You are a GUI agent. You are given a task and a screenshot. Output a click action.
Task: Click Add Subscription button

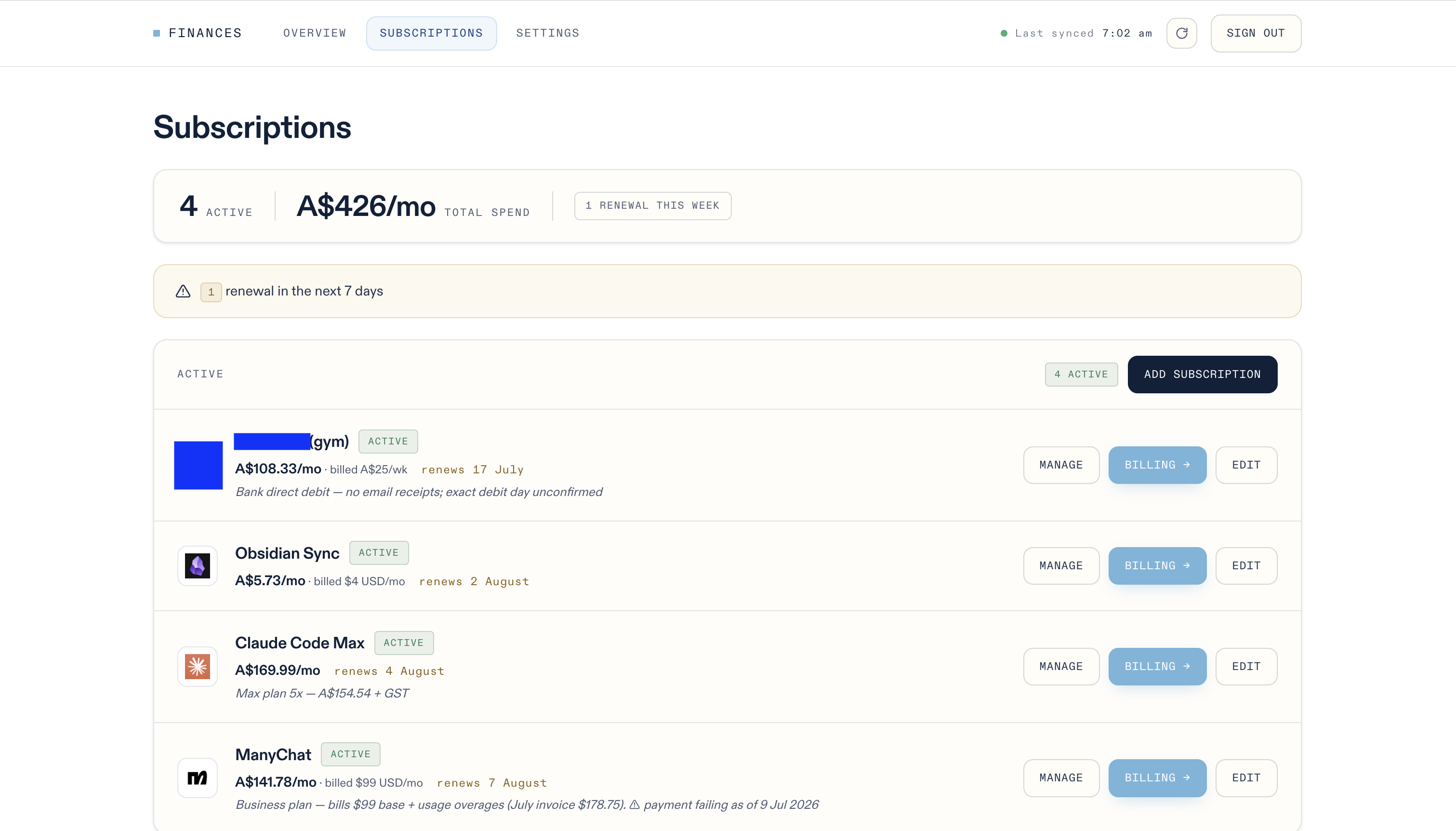(x=1202, y=374)
